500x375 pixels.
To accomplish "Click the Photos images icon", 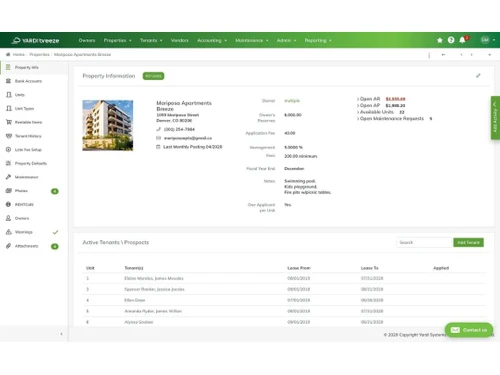I will (8, 191).
